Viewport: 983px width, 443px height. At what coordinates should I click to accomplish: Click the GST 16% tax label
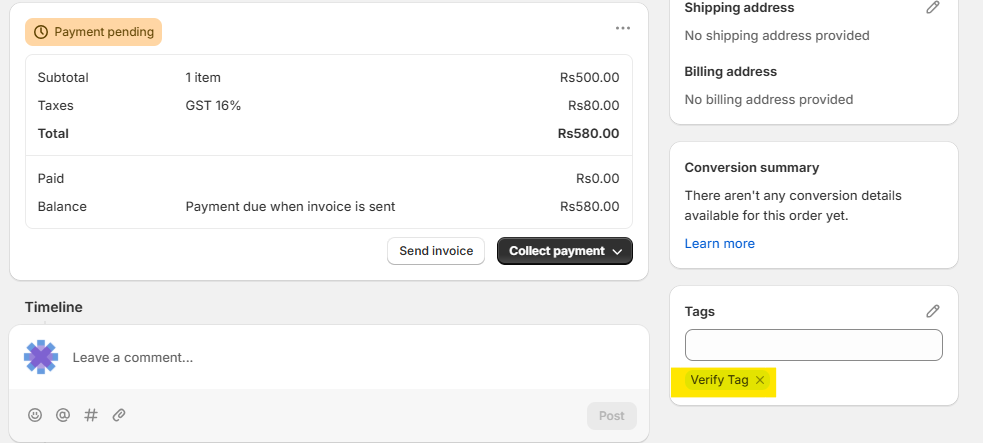[213, 105]
